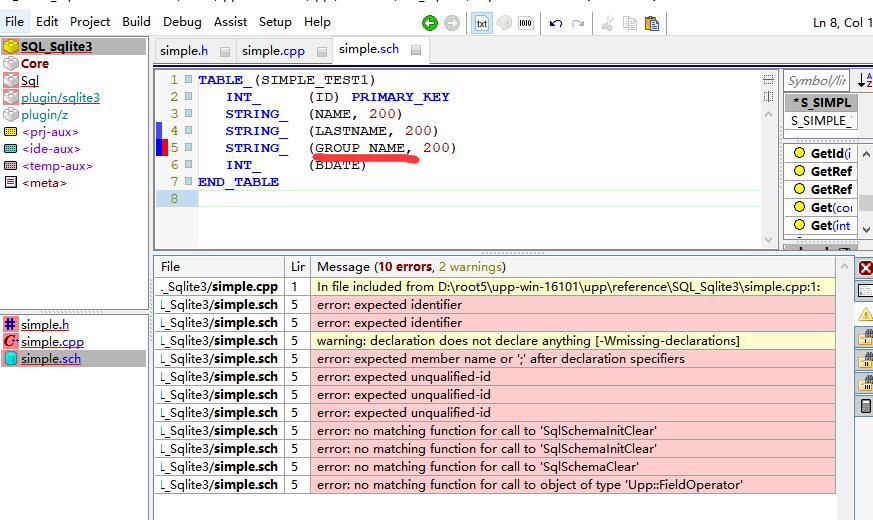Click the paste clipboard icon

click(652, 23)
